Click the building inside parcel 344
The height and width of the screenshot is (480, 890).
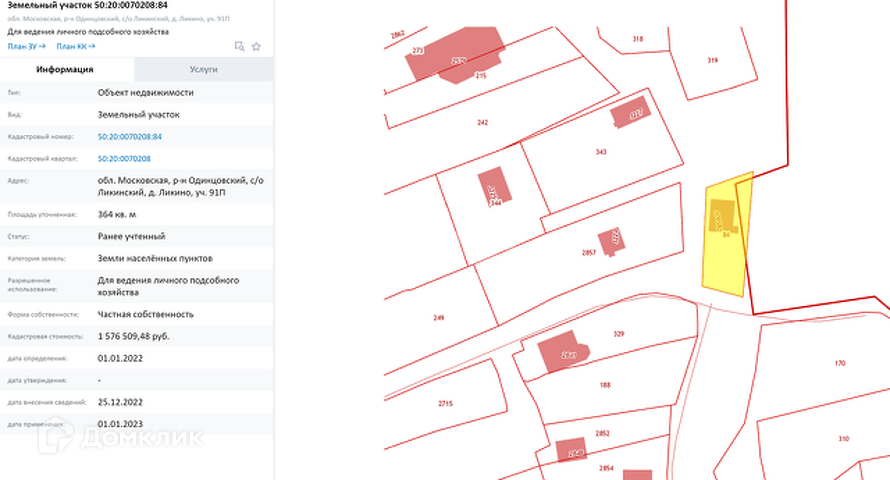point(494,186)
